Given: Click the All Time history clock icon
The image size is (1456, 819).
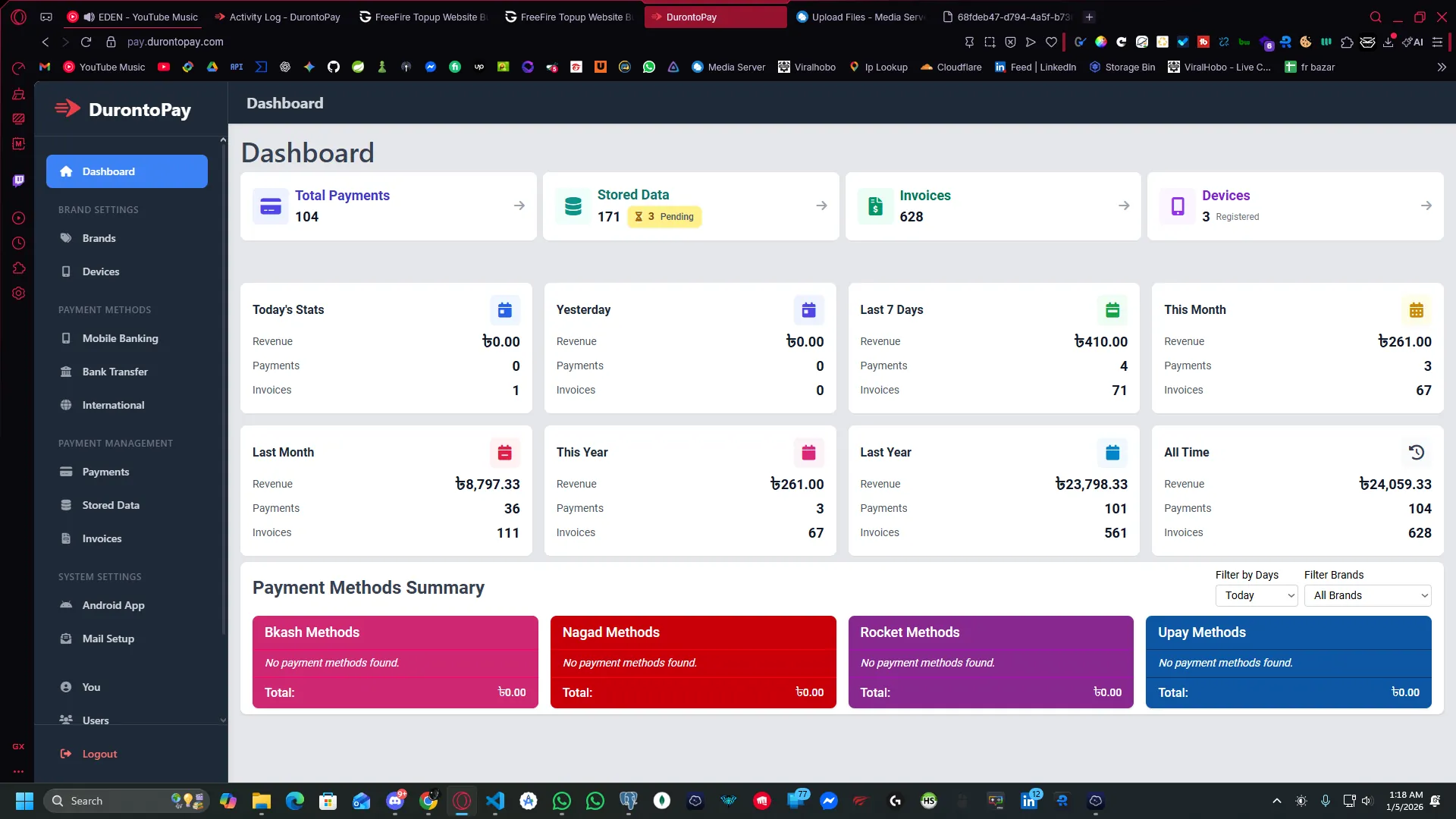Looking at the screenshot, I should 1416,453.
